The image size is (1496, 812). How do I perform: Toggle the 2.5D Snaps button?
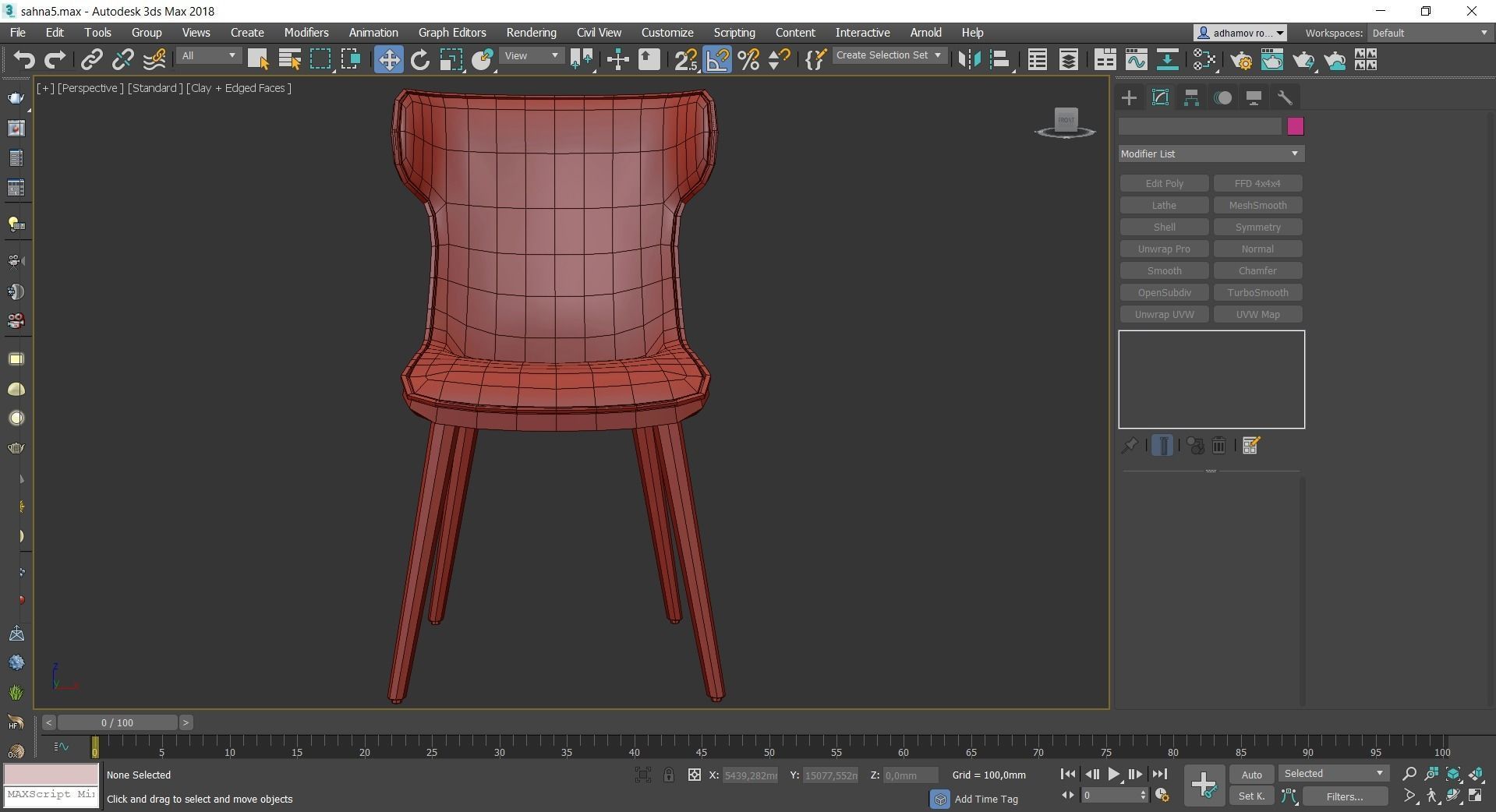click(x=686, y=59)
